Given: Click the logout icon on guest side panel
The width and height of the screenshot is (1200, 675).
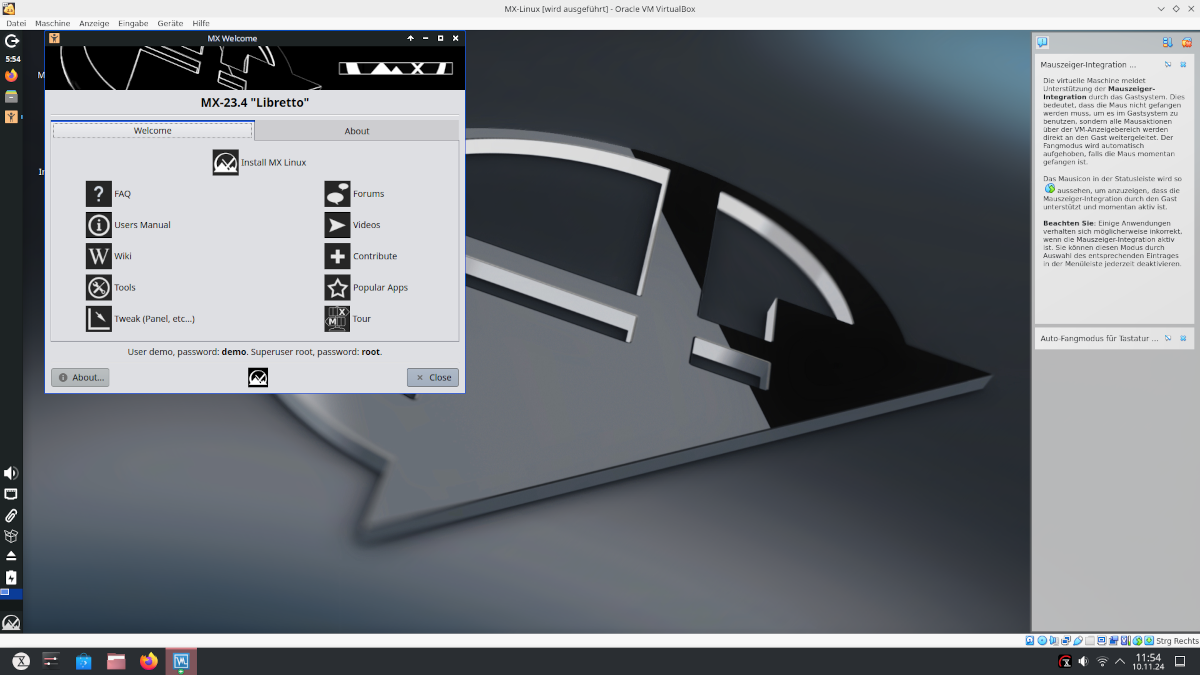Looking at the screenshot, I should point(12,41).
